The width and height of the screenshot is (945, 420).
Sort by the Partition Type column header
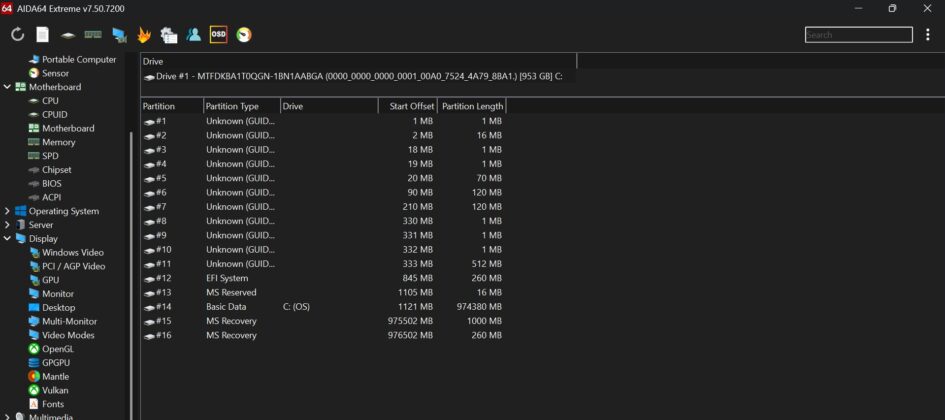[x=242, y=106]
